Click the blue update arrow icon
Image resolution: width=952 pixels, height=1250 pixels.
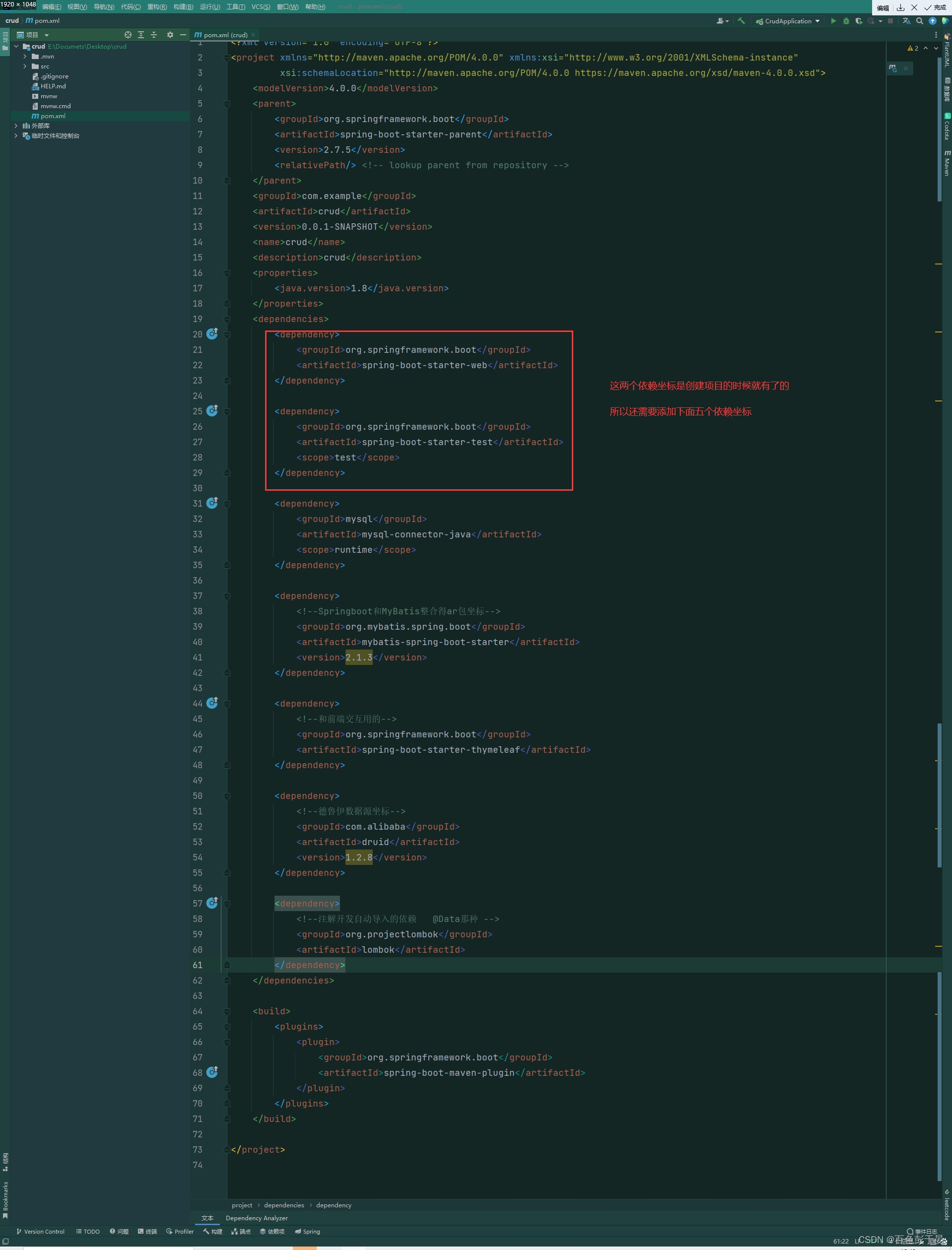click(932, 21)
